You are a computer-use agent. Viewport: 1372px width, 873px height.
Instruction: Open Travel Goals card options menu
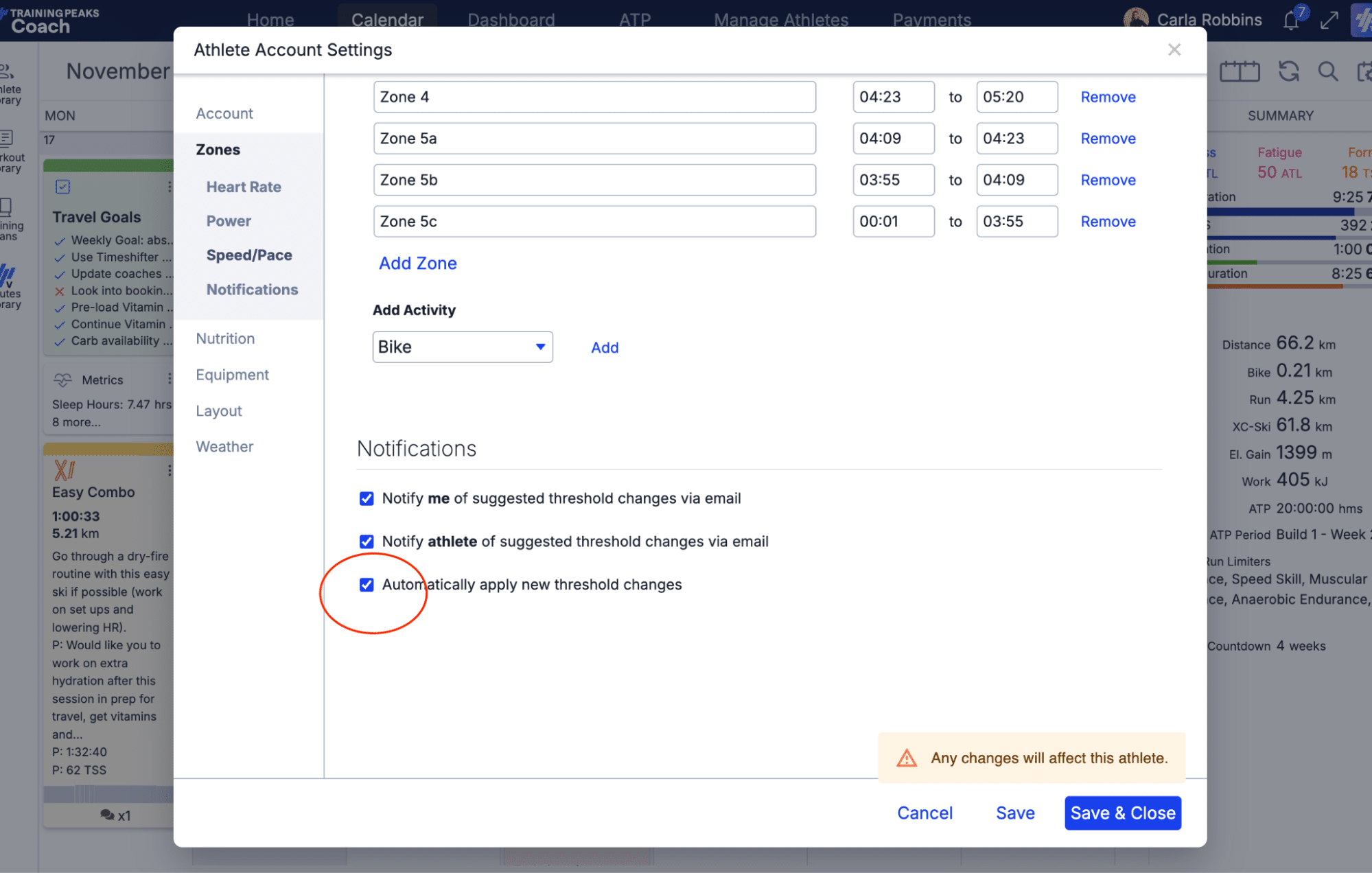click(169, 187)
